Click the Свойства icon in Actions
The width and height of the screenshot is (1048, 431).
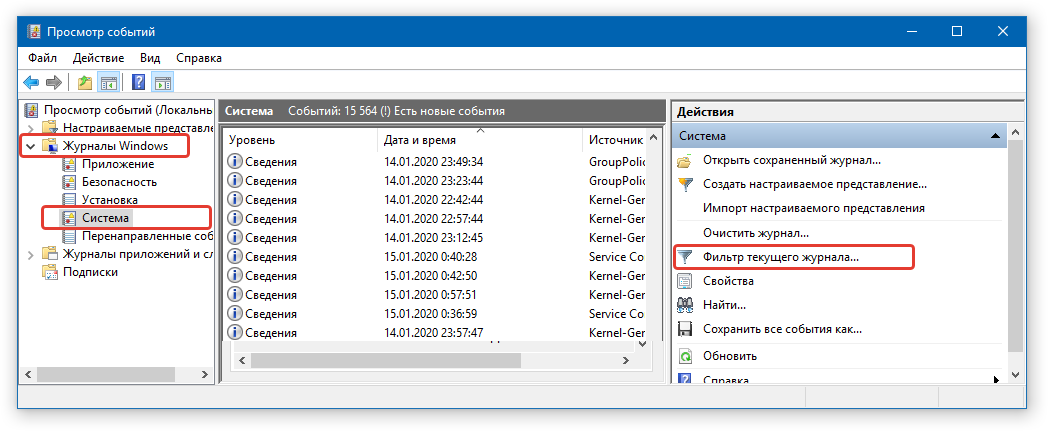point(685,281)
